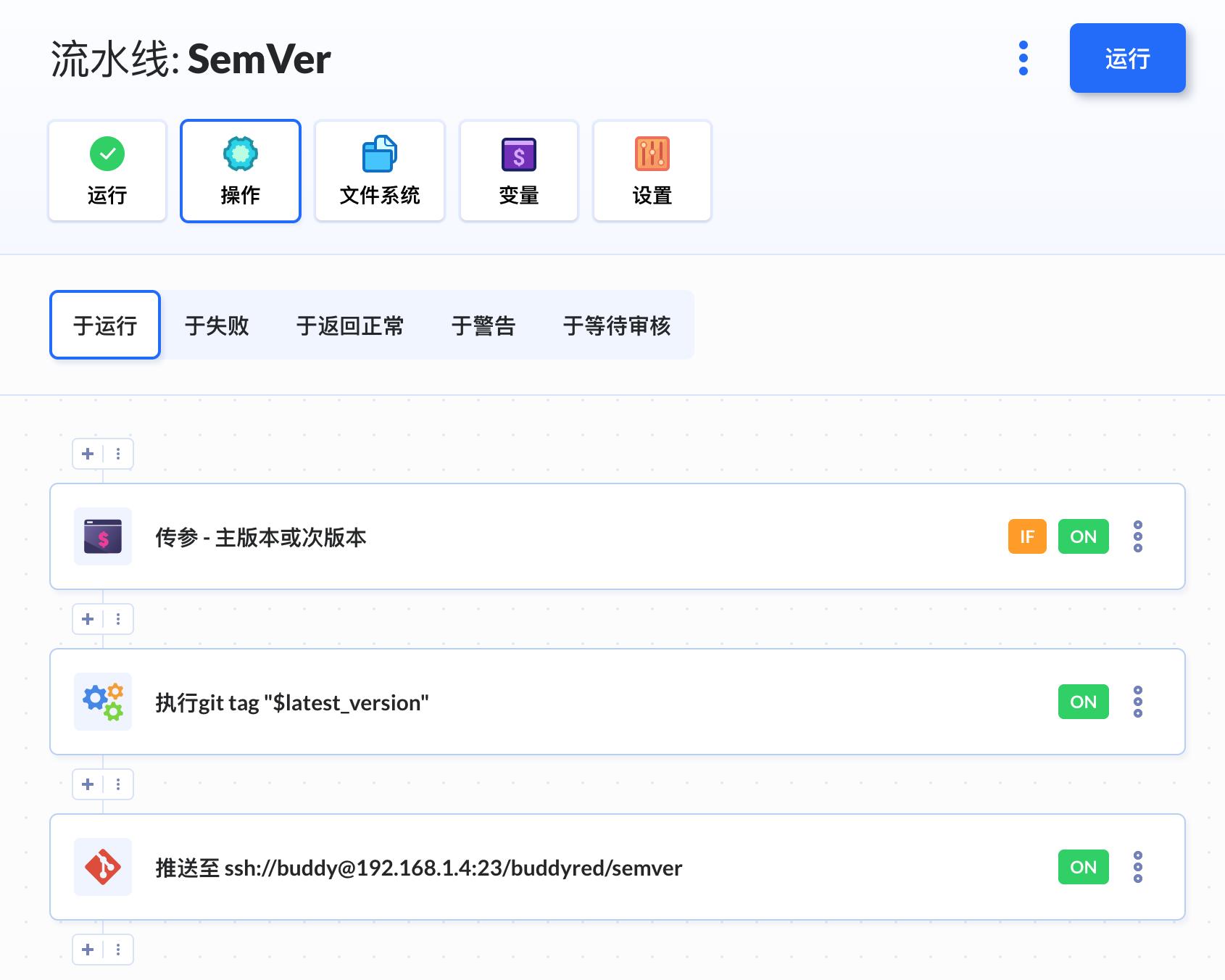Open dots menu between 传参 and git tag
1225x980 pixels.
coord(118,619)
